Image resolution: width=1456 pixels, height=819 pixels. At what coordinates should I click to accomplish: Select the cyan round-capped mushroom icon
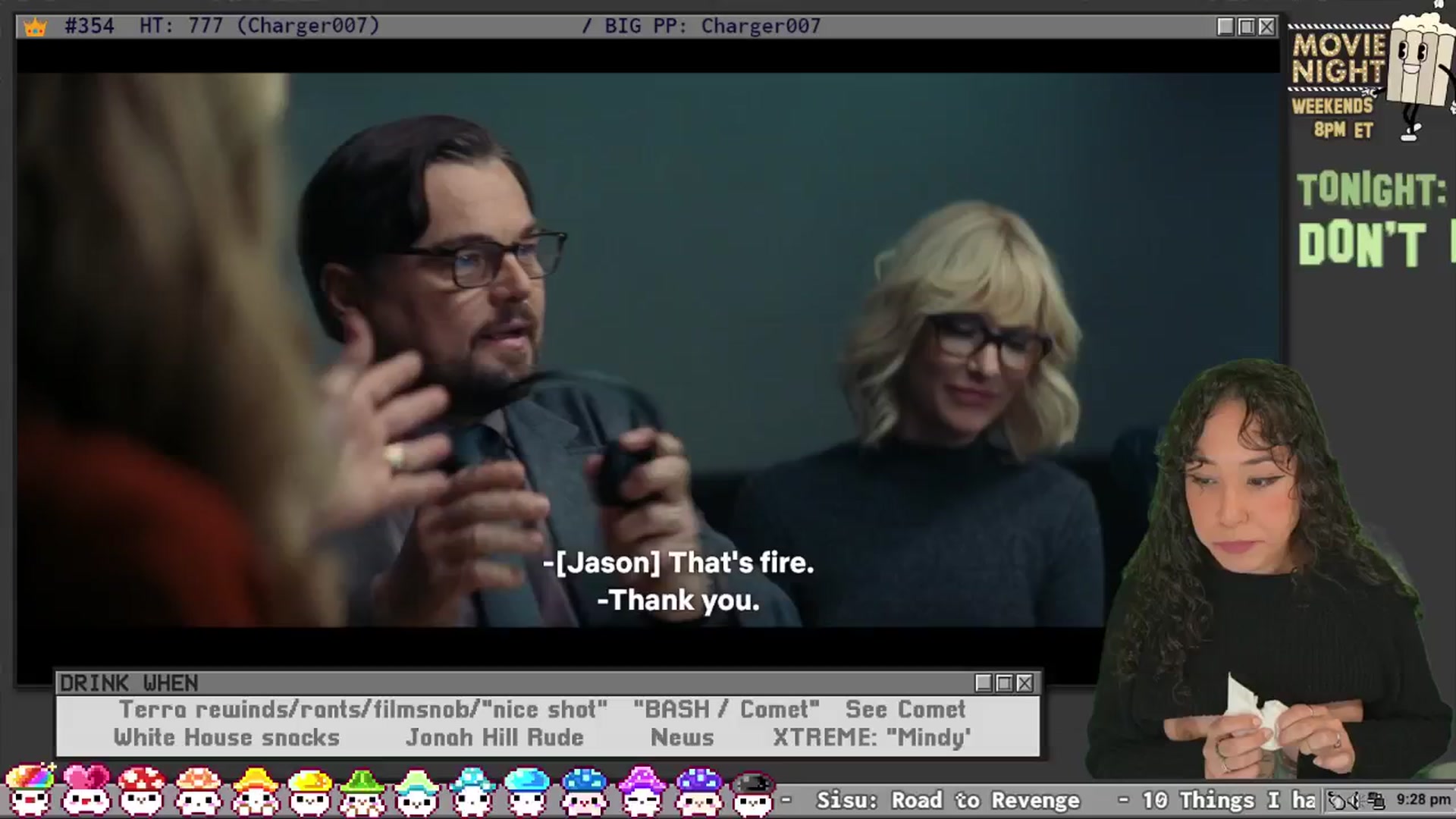point(527,790)
